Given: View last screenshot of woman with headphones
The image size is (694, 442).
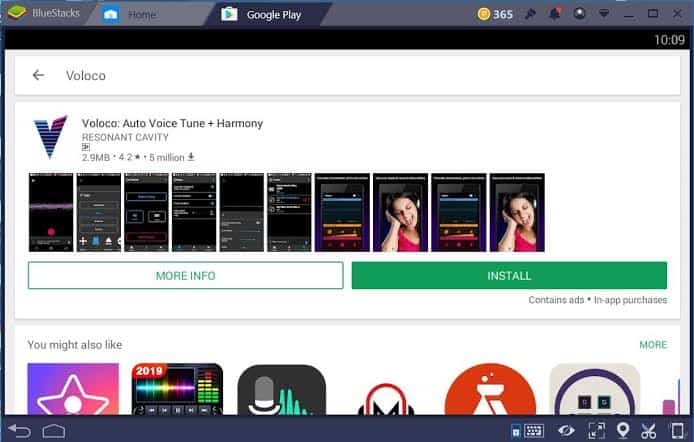Looking at the screenshot, I should coord(517,212).
